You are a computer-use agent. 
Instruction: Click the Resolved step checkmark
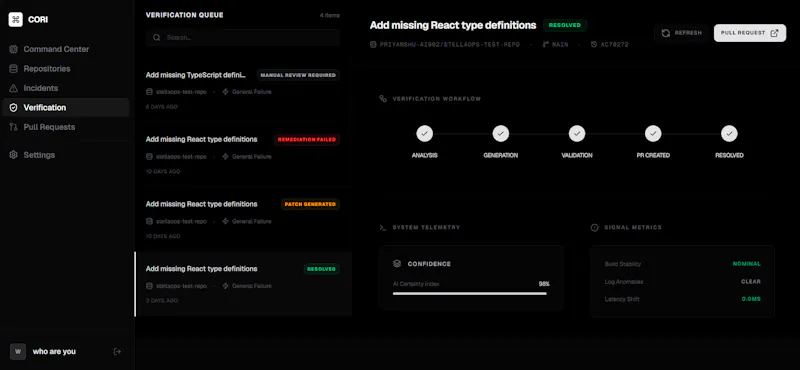pos(729,134)
